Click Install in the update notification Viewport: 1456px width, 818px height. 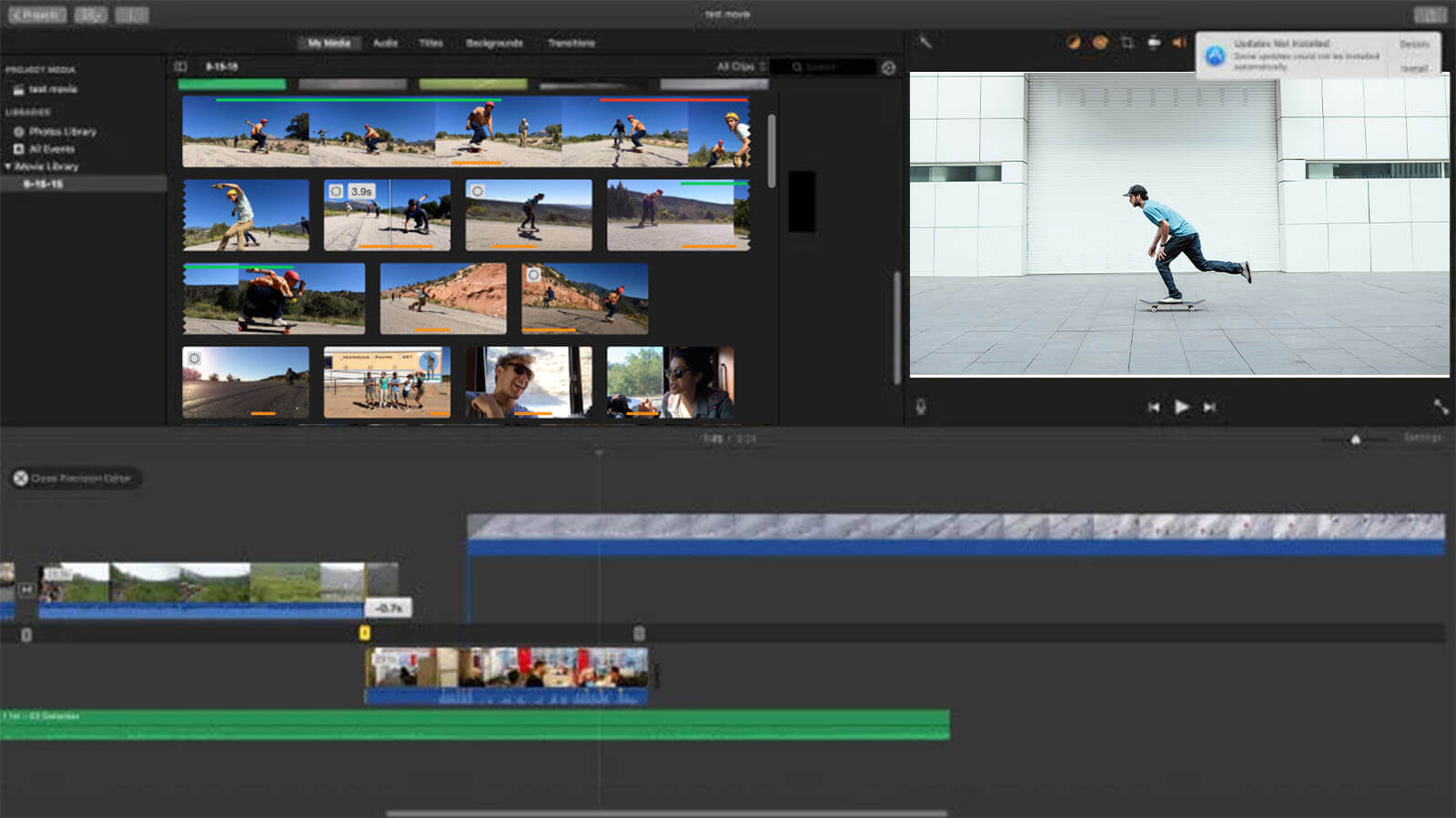[1413, 68]
